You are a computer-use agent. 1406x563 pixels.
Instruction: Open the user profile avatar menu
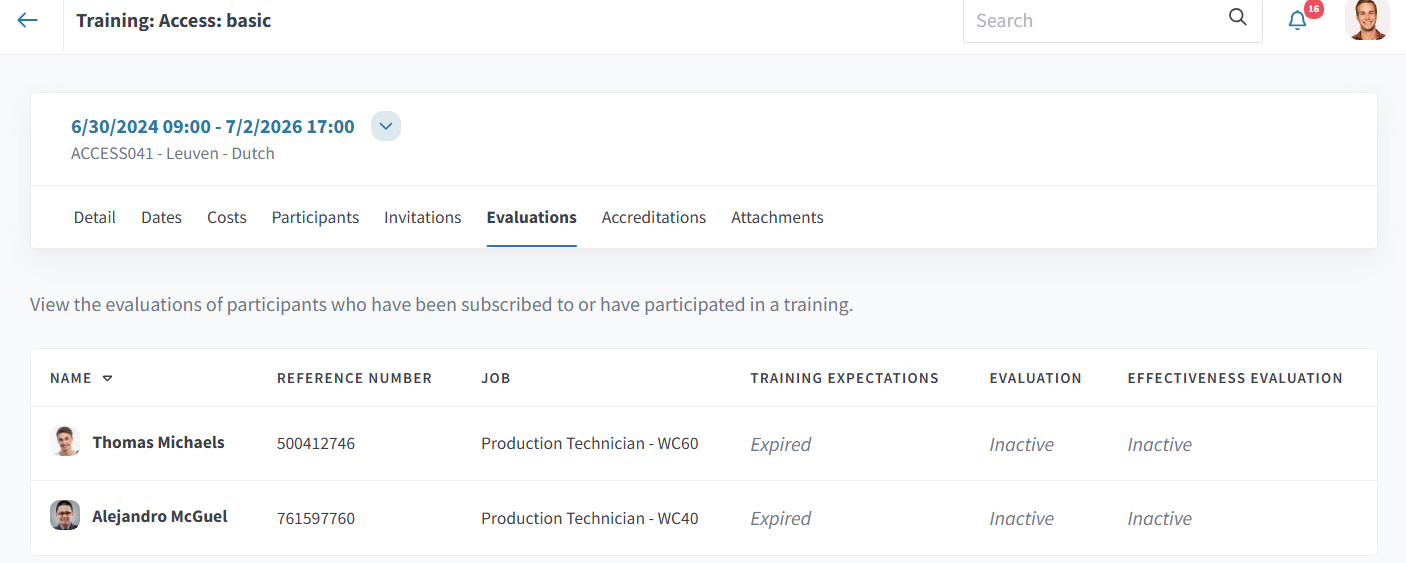pyautogui.click(x=1367, y=19)
